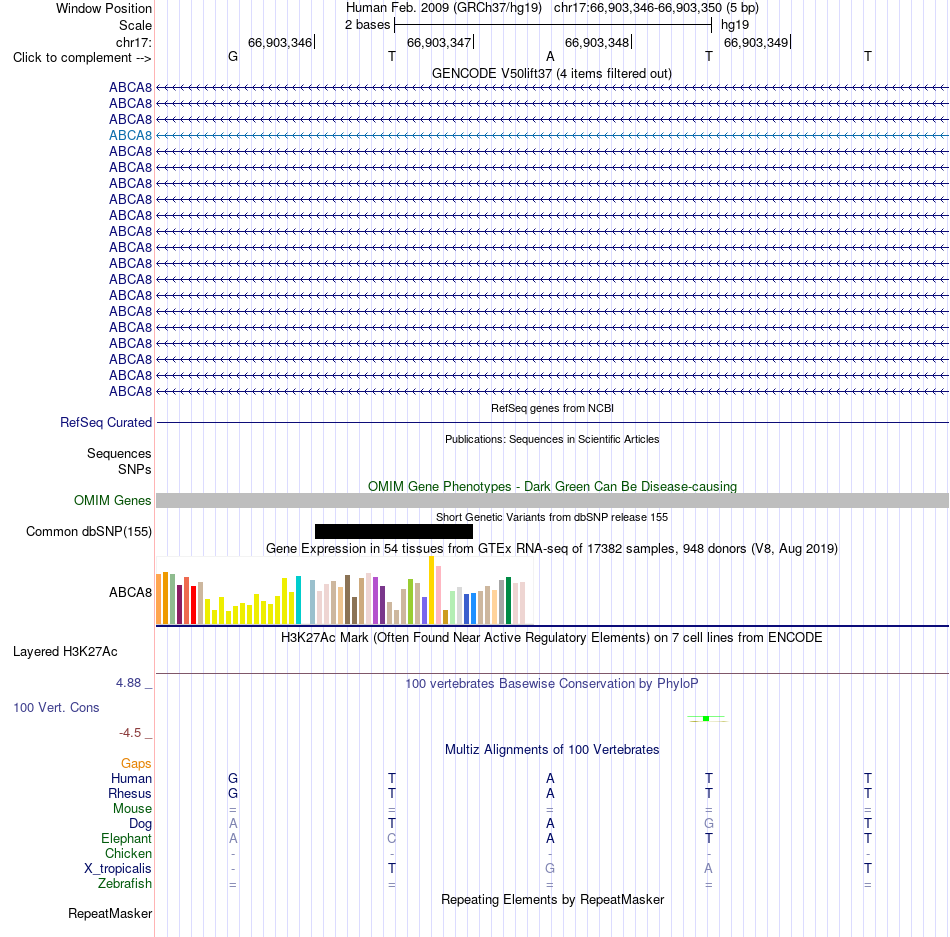Click the Common dbSNP(155) label
The height and width of the screenshot is (937, 950).
(88, 531)
